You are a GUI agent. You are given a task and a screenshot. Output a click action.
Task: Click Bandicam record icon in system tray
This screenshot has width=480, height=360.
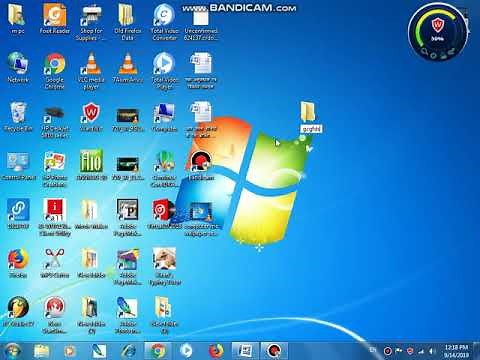387,351
